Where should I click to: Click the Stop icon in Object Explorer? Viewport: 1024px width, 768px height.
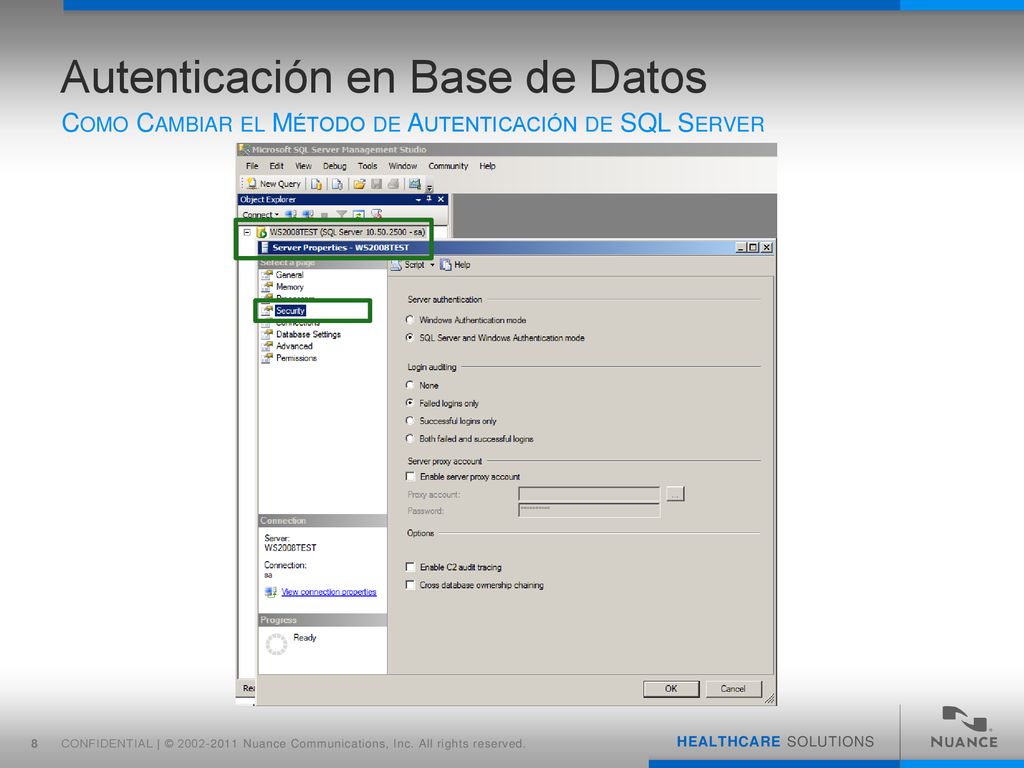tap(325, 214)
